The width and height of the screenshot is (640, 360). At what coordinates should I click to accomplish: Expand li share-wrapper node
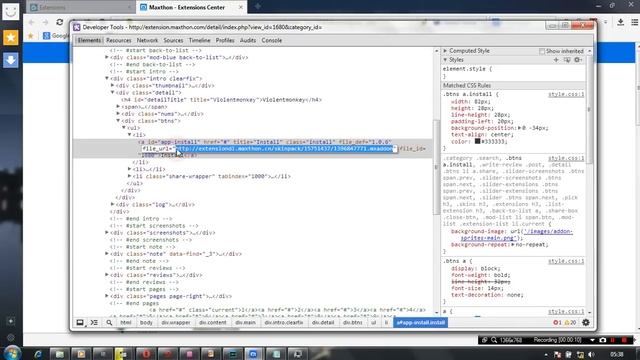[130, 176]
